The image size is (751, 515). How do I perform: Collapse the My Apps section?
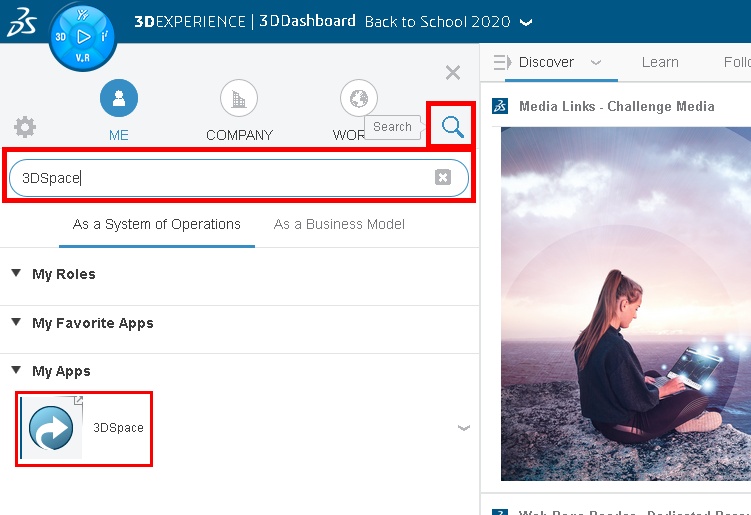tap(16, 370)
